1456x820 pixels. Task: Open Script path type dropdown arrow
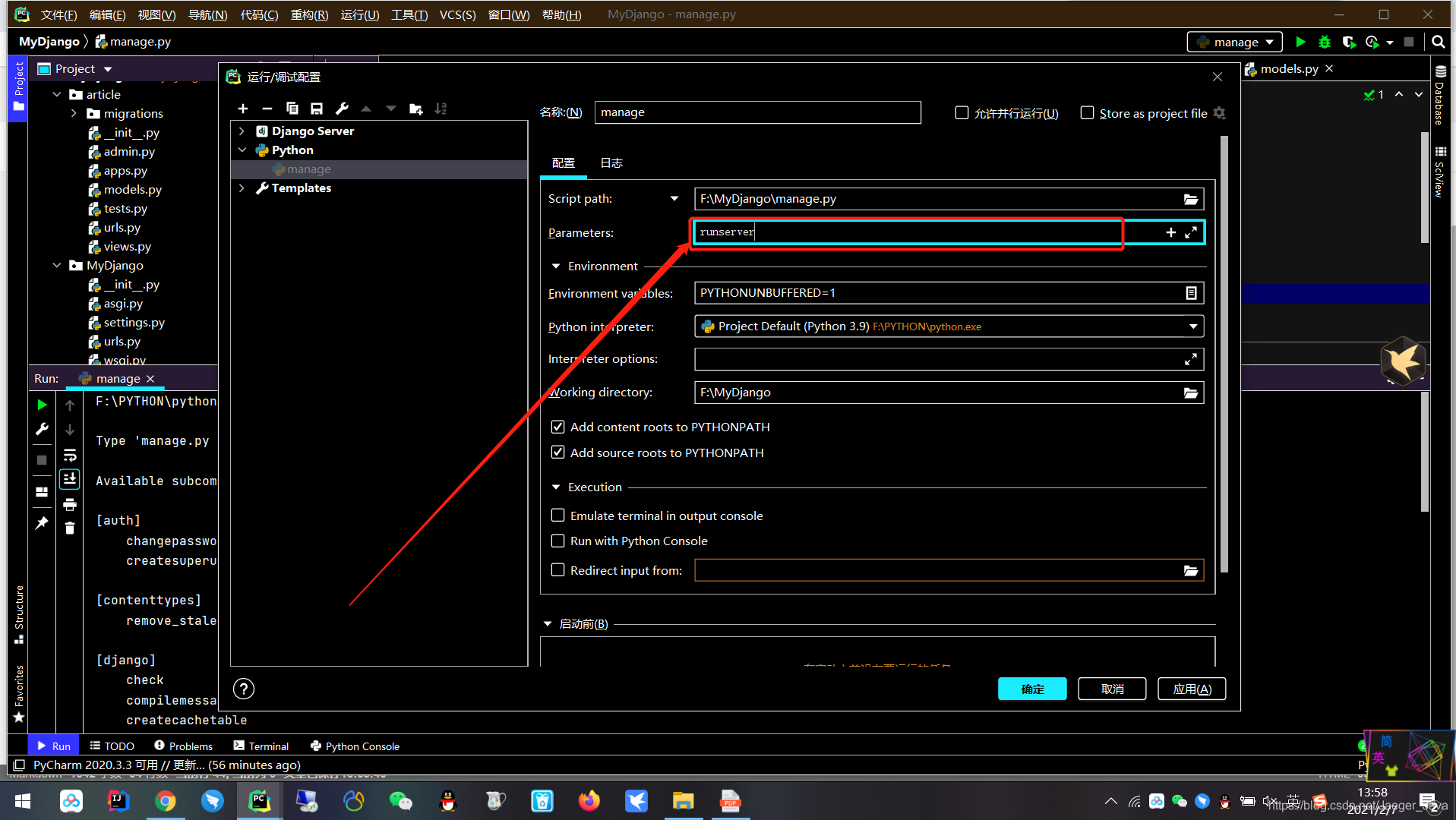click(x=674, y=199)
